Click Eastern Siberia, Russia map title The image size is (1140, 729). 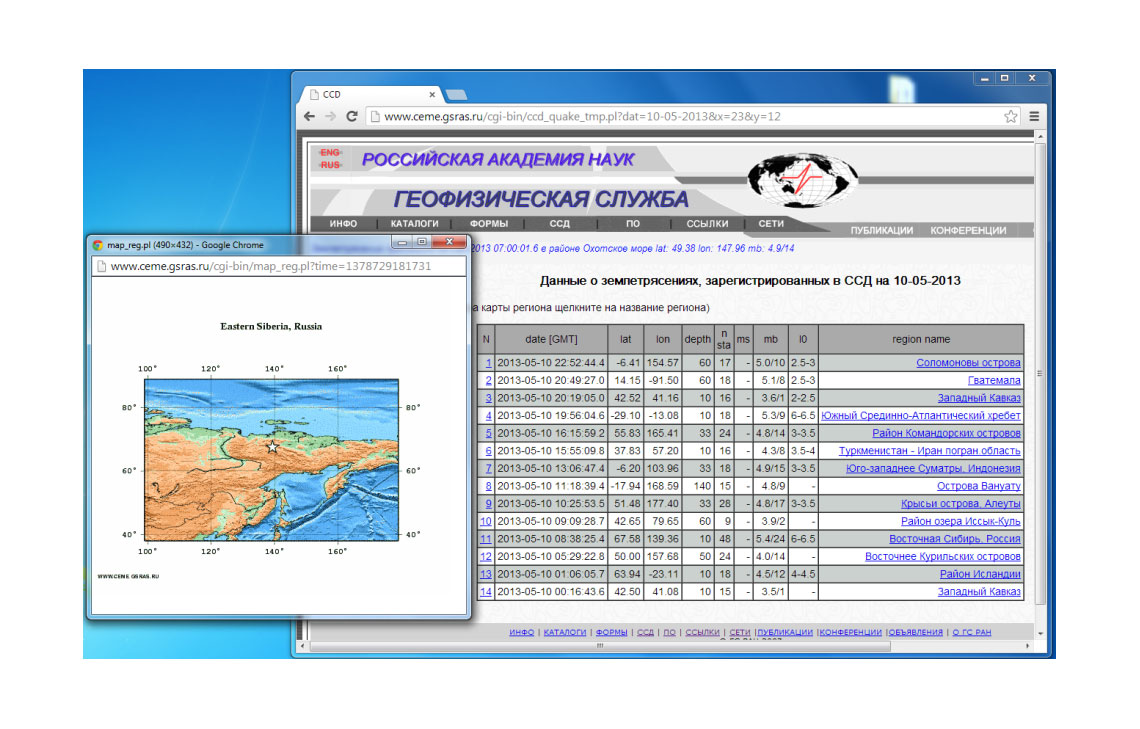tap(271, 326)
